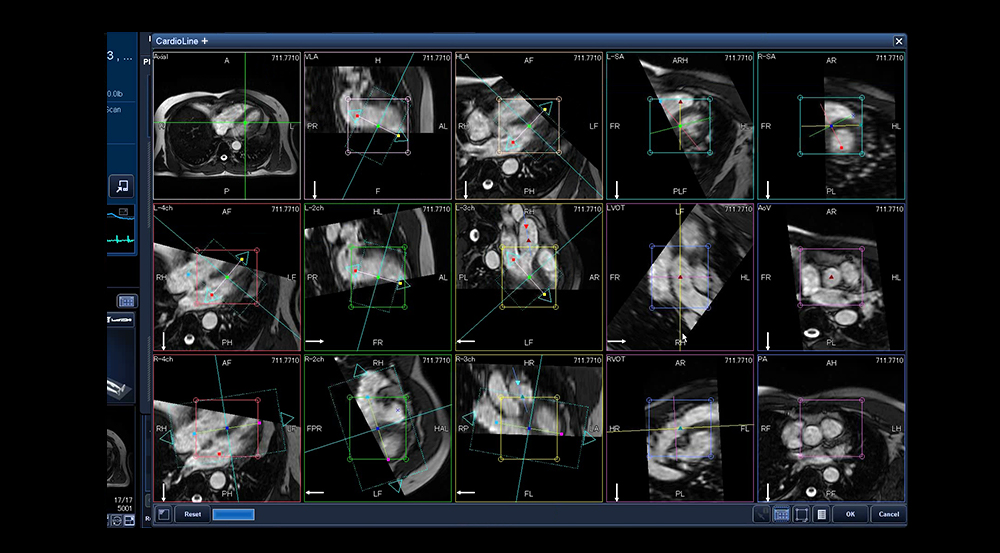
Task: Select the AoV view panel
Action: [830, 277]
